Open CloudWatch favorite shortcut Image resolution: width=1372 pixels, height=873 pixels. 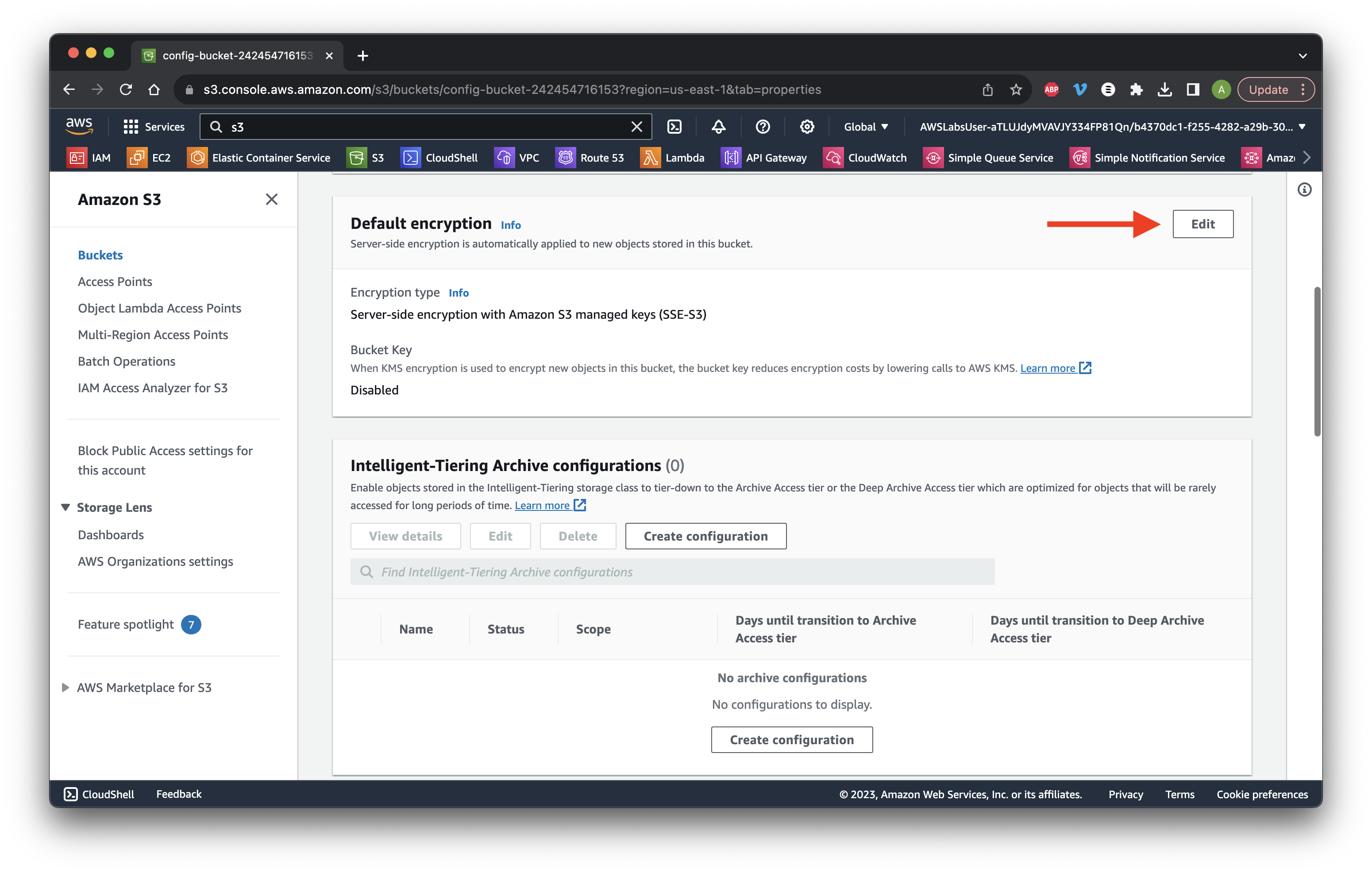(865, 158)
